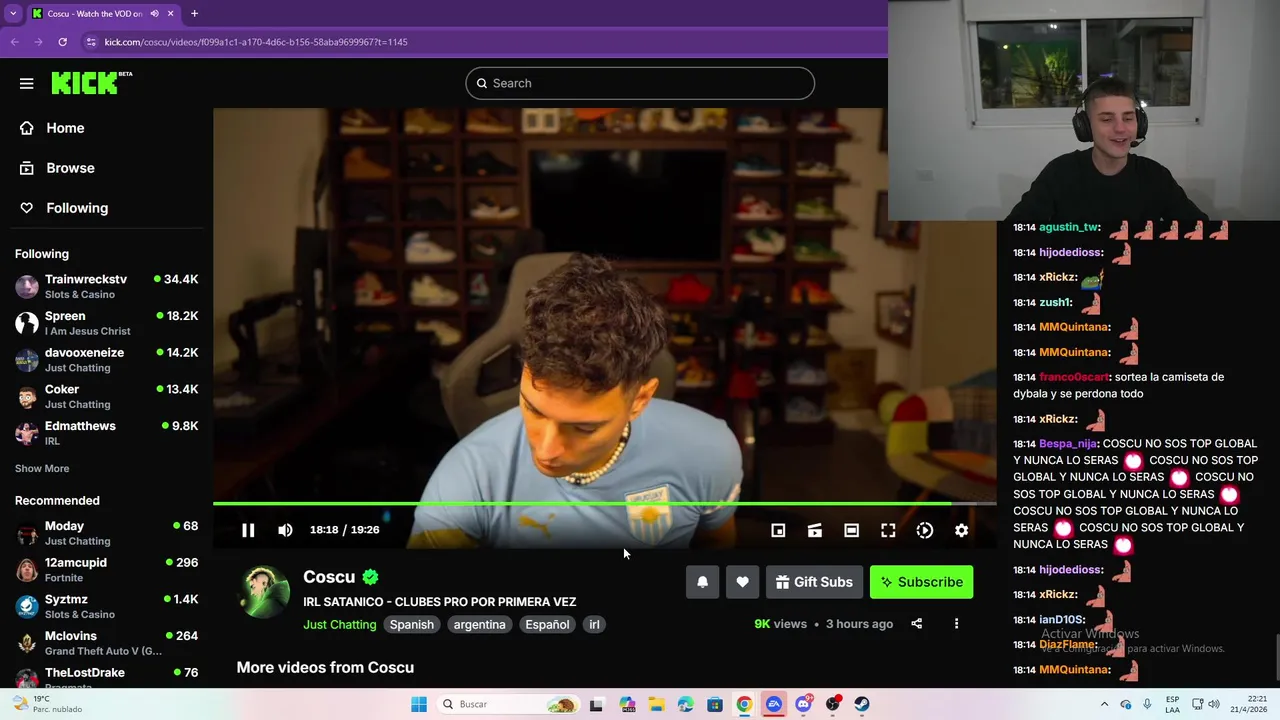Open the video settings gear
The height and width of the screenshot is (720, 1280).
coord(961,531)
